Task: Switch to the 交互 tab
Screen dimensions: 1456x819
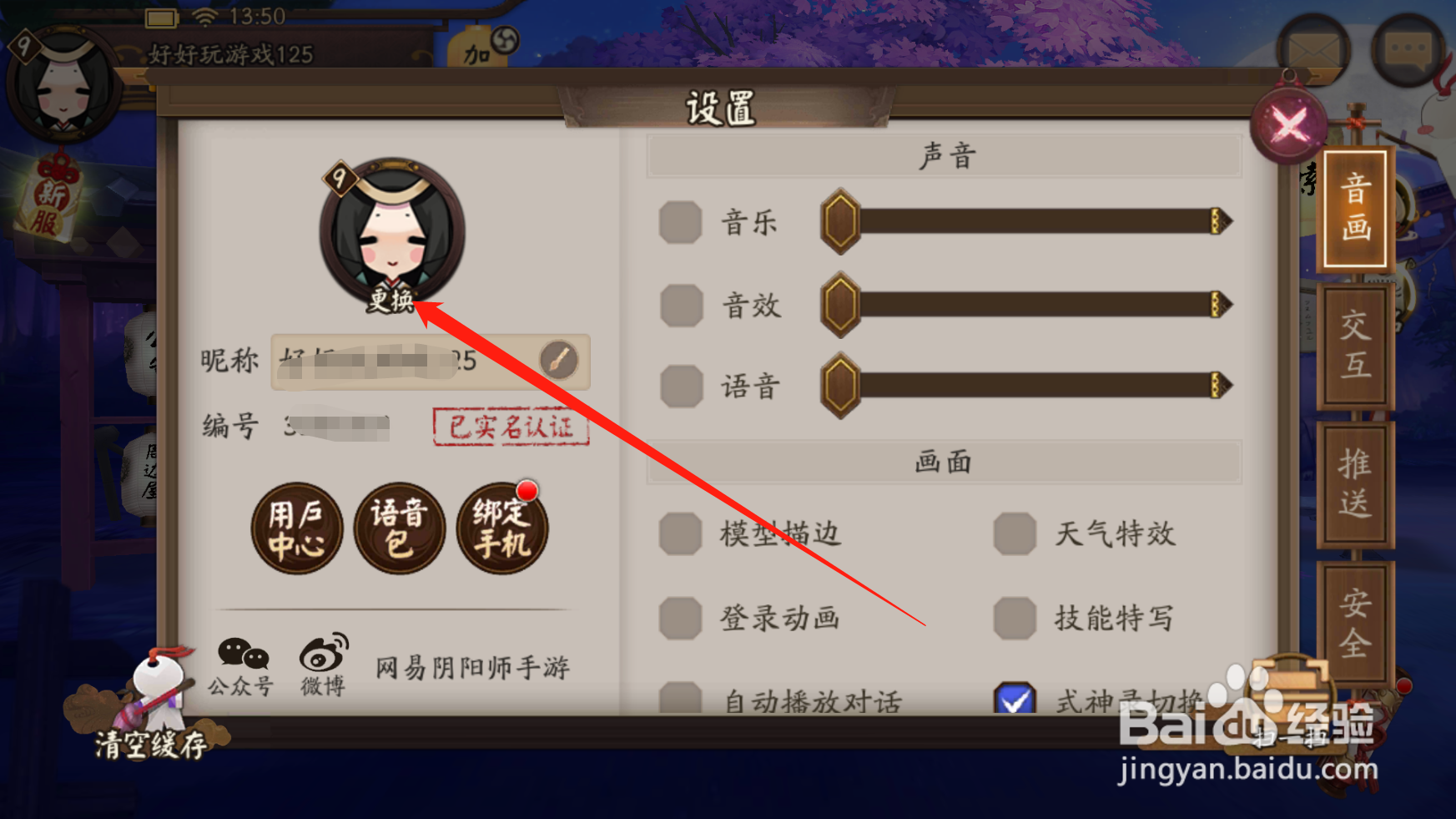Action: pyautogui.click(x=1355, y=346)
